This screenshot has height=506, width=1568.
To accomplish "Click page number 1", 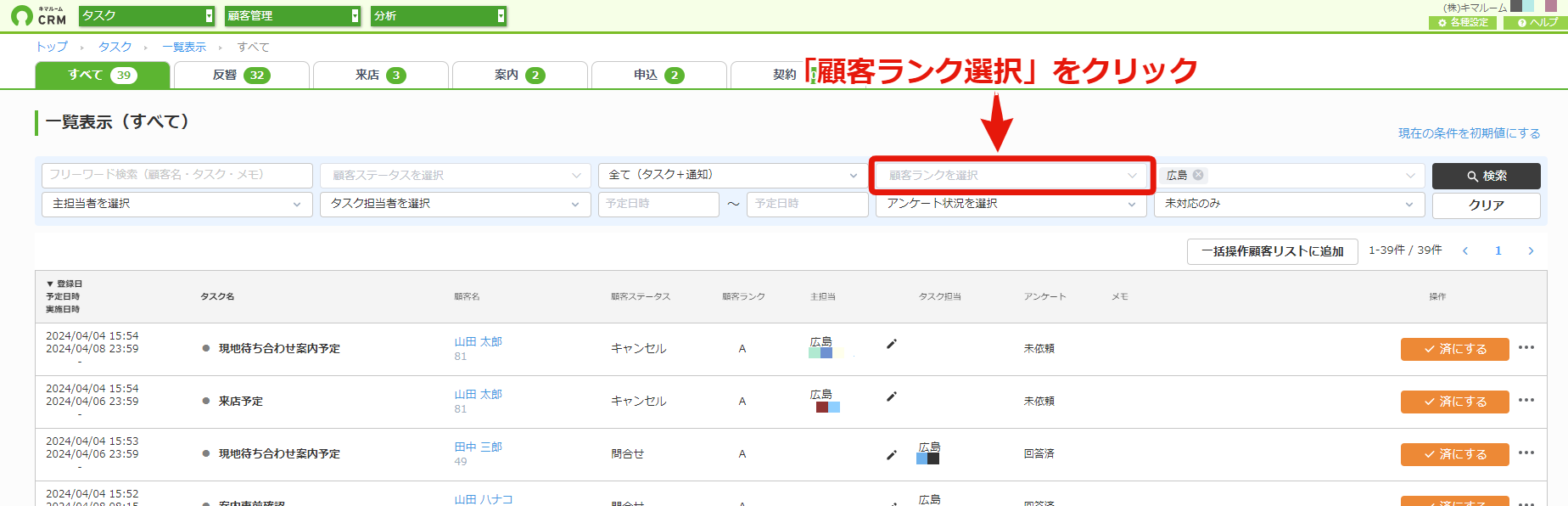I will tap(1498, 250).
